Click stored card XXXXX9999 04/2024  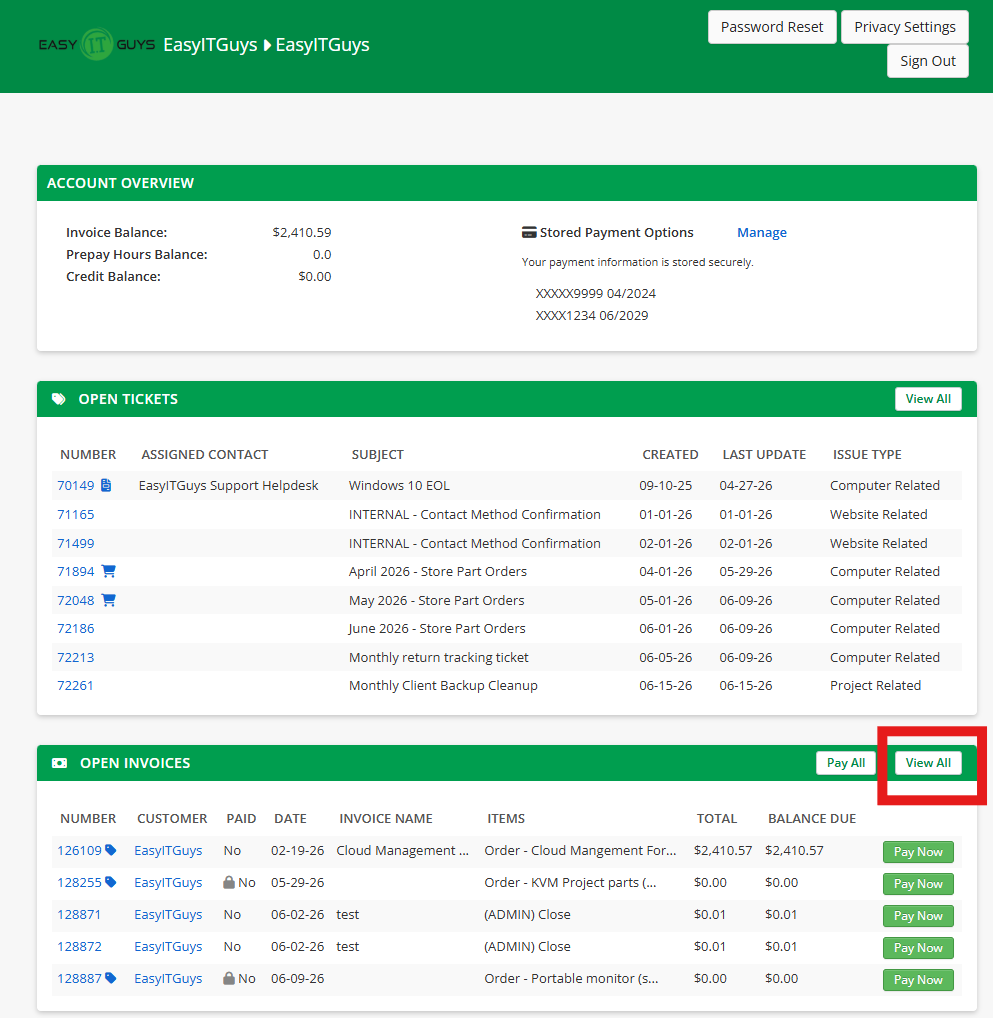pyautogui.click(x=596, y=293)
